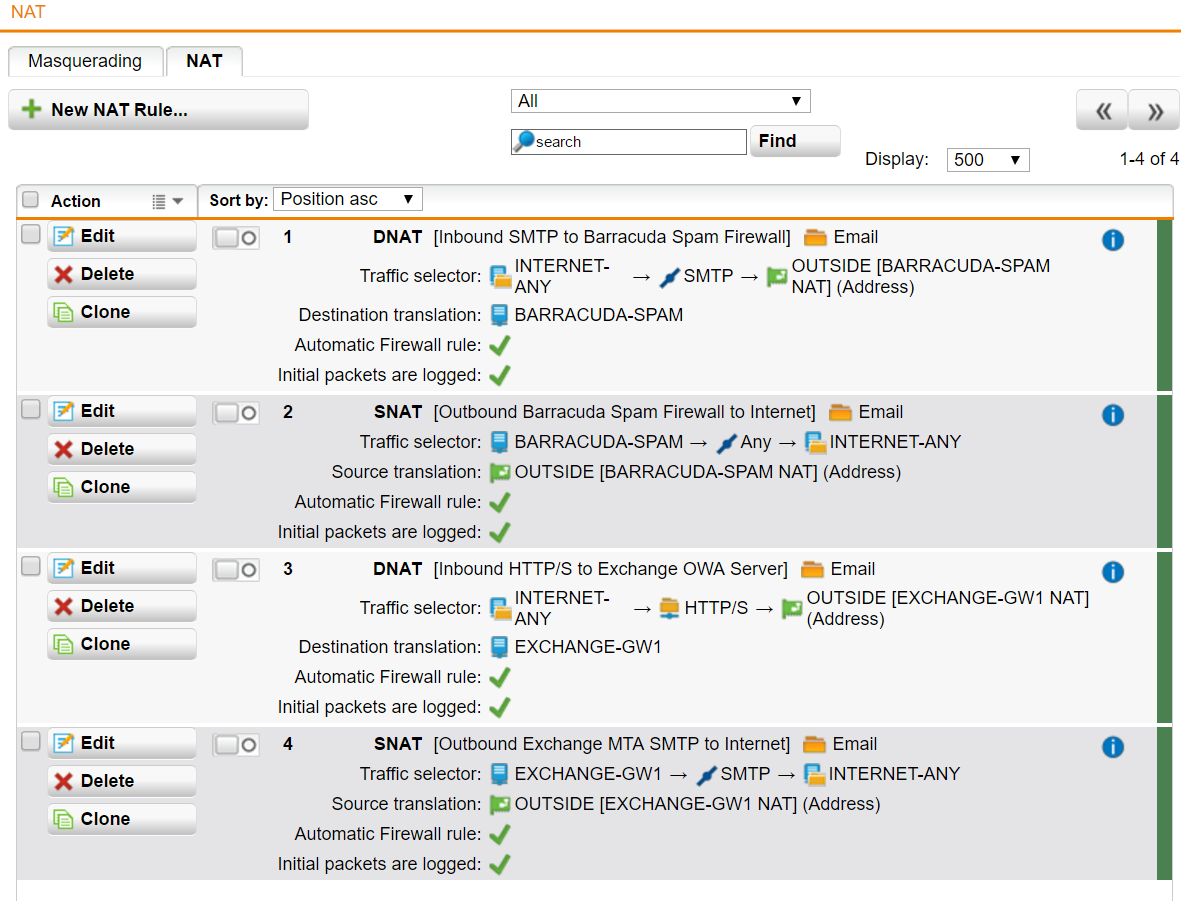Clone NAT rule 1
The height and width of the screenshot is (901, 1181).
tap(122, 312)
